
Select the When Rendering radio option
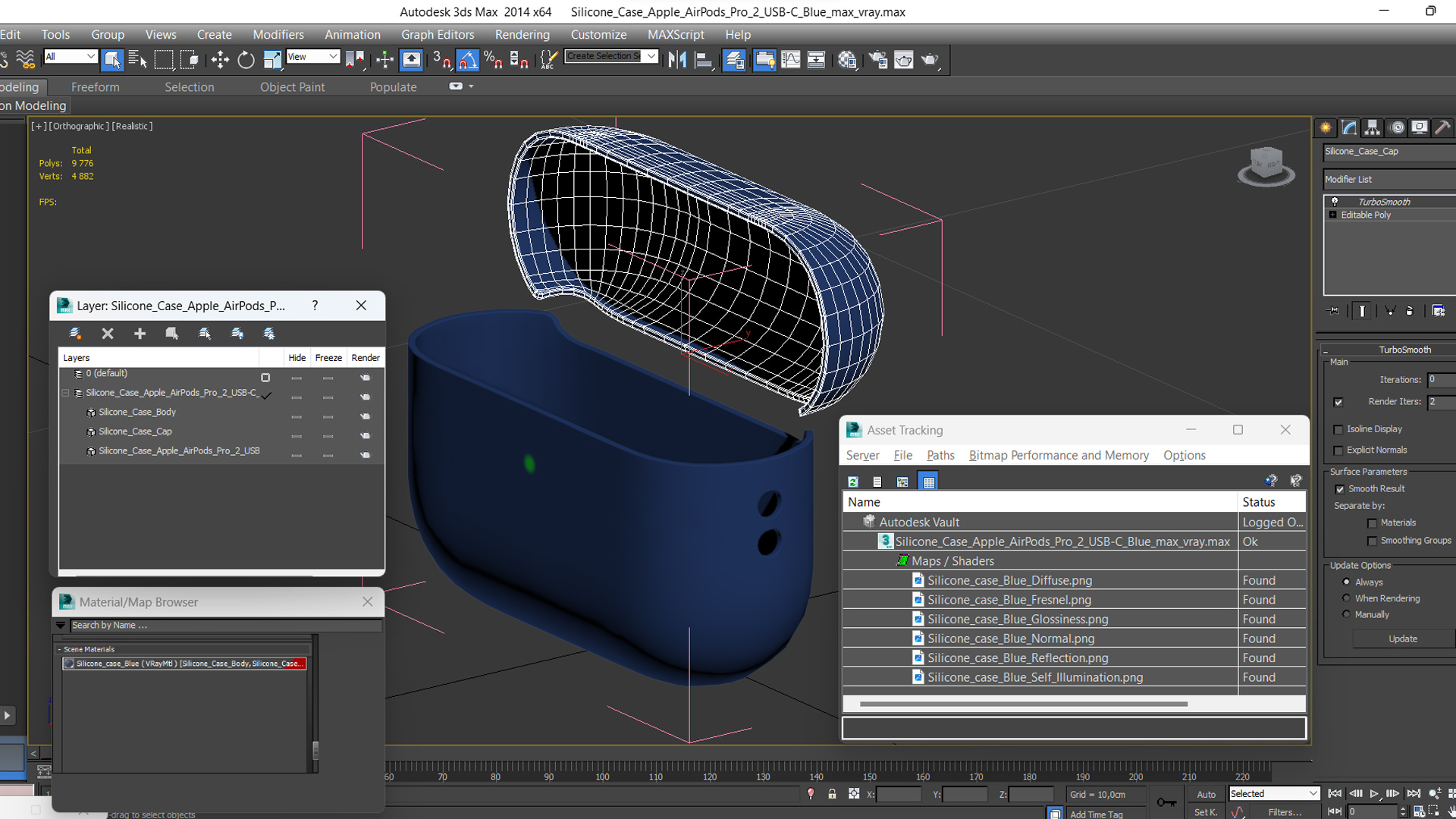(x=1347, y=598)
